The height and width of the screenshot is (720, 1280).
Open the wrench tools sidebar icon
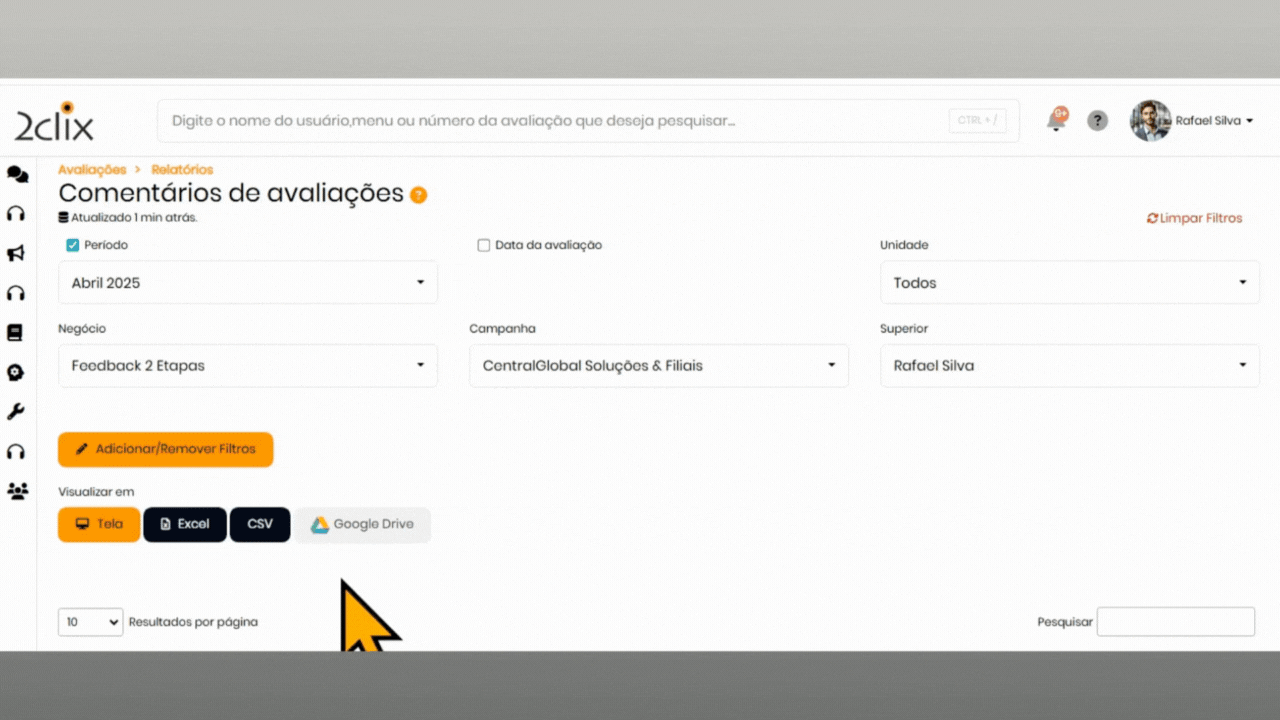[16, 412]
